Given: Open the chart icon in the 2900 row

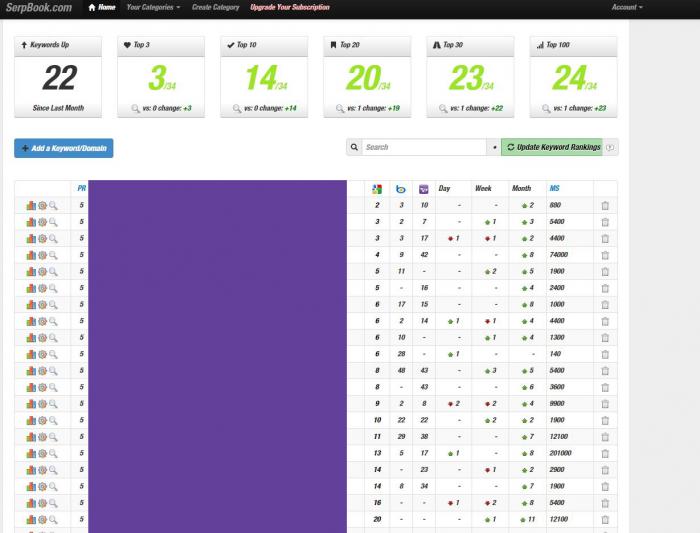Looking at the screenshot, I should click(x=31, y=470).
